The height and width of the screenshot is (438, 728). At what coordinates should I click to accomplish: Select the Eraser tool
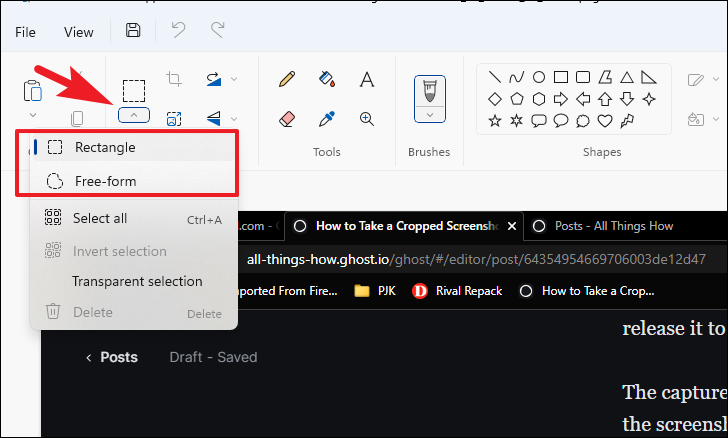pyautogui.click(x=287, y=118)
